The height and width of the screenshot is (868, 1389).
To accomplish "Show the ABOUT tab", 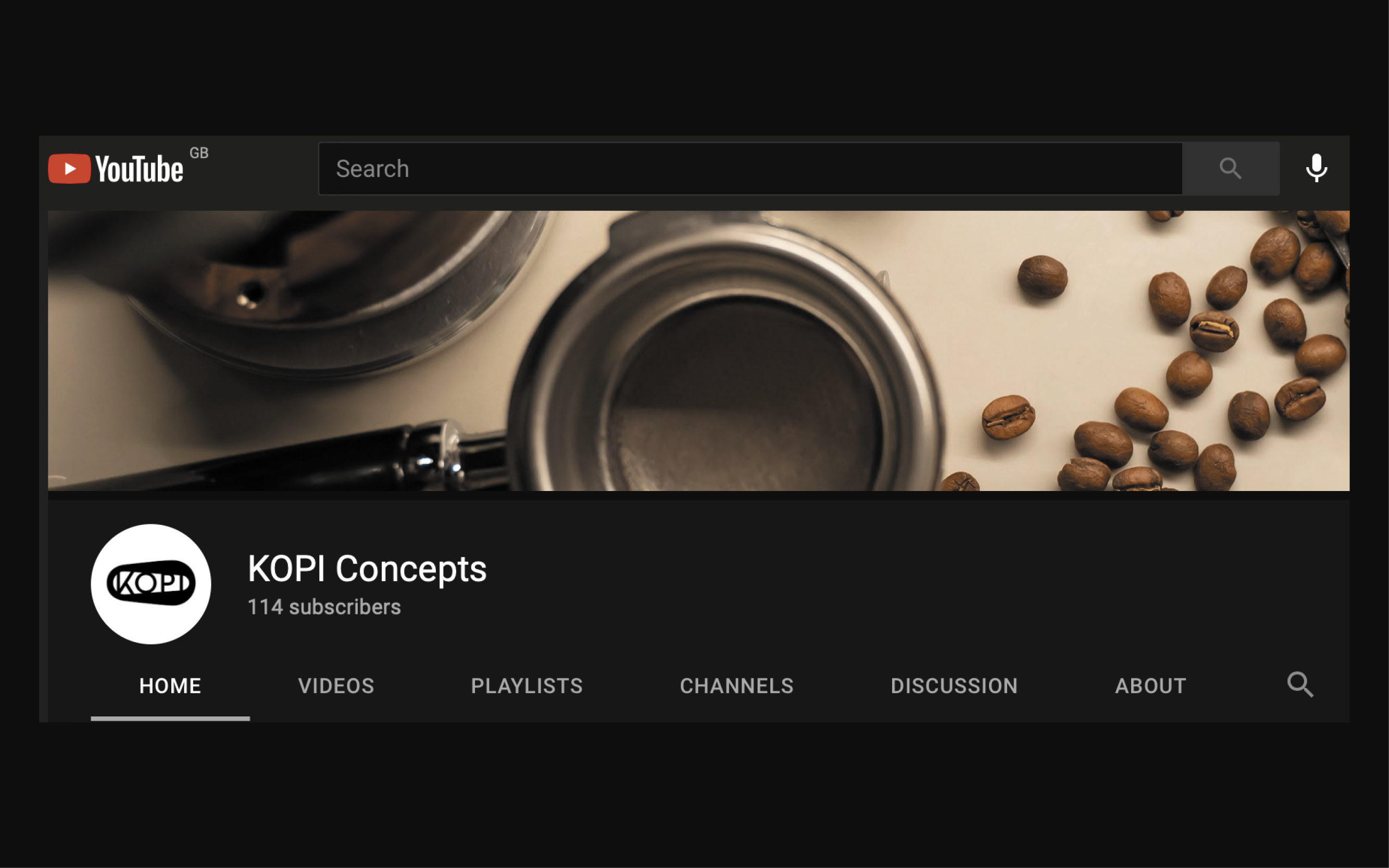I will pyautogui.click(x=1150, y=686).
